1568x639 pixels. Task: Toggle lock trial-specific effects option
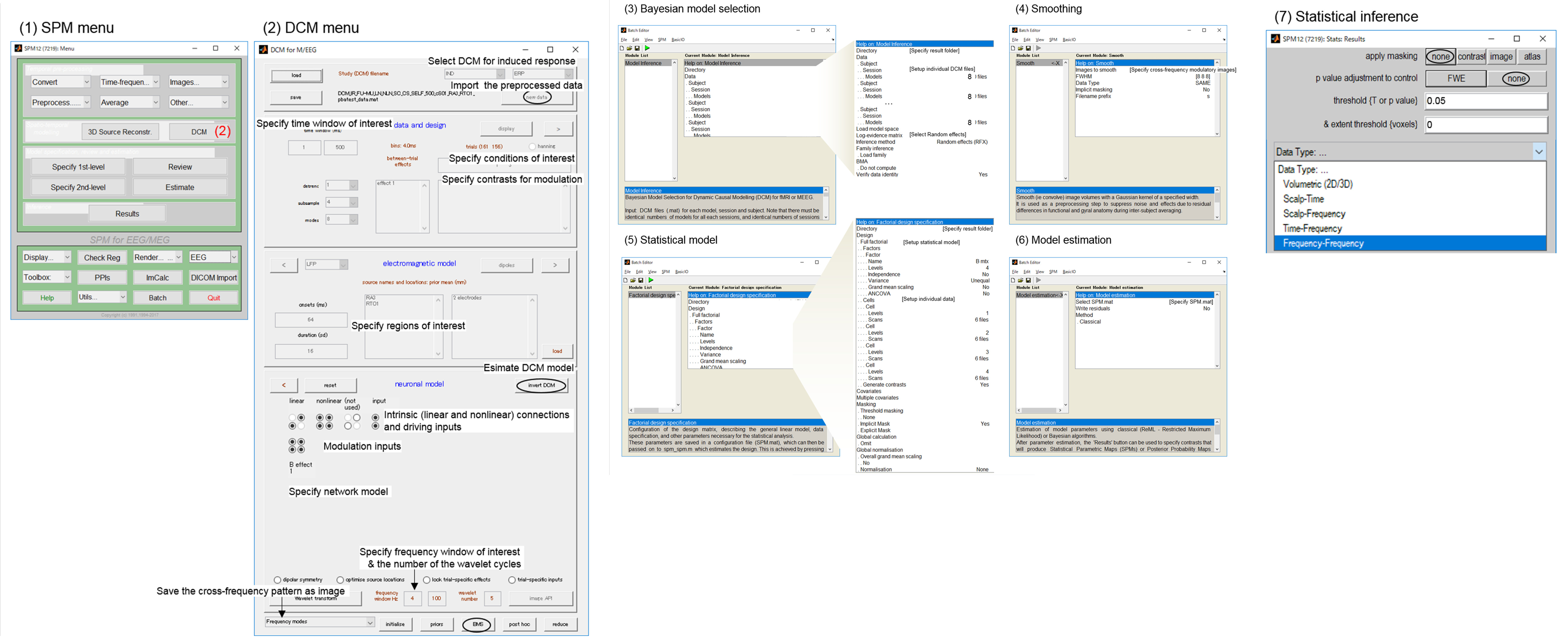tap(427, 580)
